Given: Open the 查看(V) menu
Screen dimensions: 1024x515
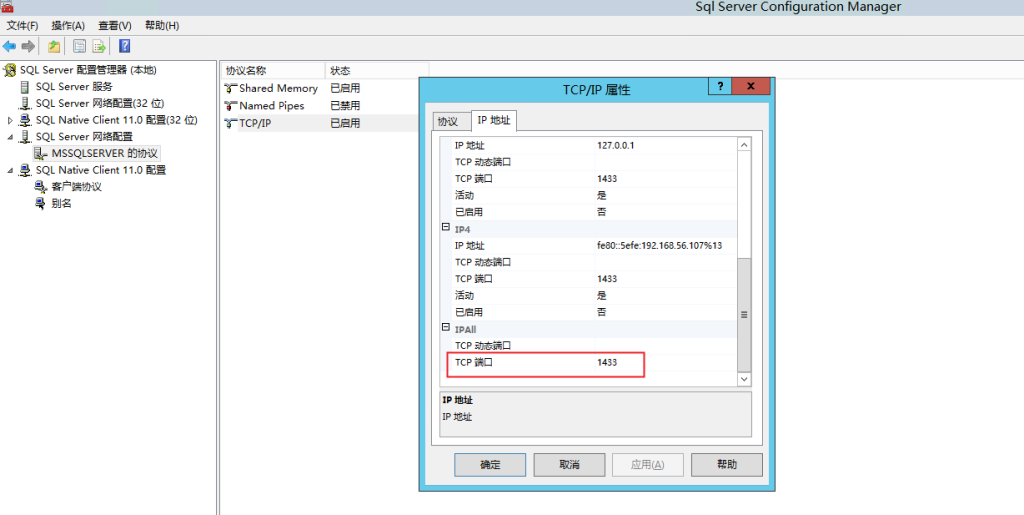Looking at the screenshot, I should coord(115,25).
